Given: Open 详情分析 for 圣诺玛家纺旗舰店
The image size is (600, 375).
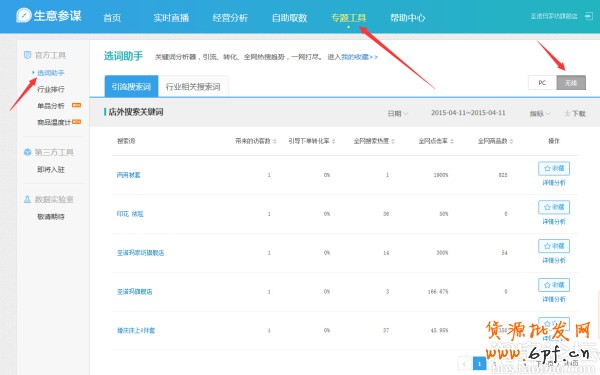Looking at the screenshot, I should coord(554,260).
